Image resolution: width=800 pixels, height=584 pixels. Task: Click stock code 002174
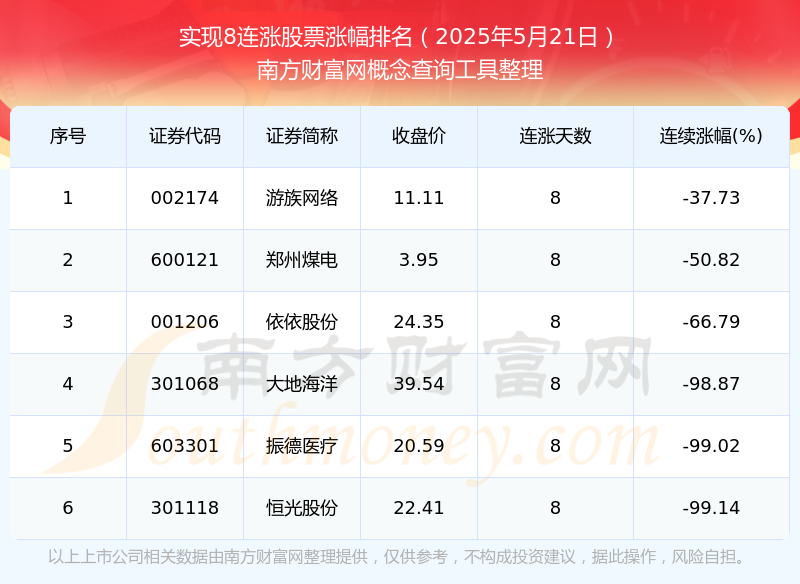pos(185,198)
